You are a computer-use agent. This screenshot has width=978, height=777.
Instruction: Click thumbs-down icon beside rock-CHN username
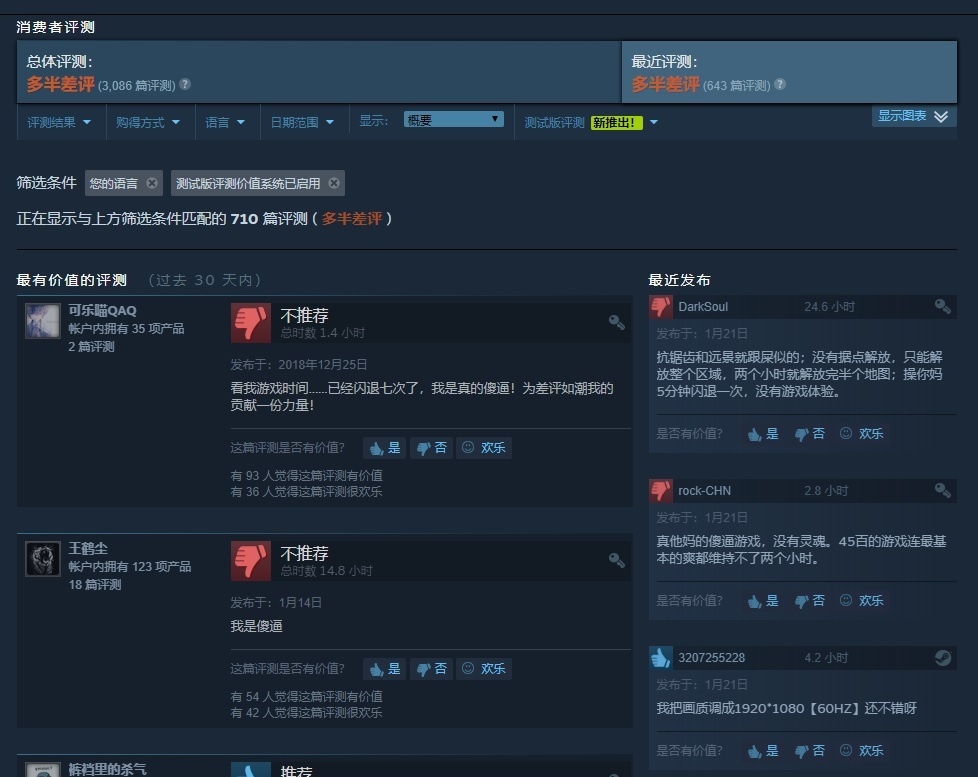661,490
